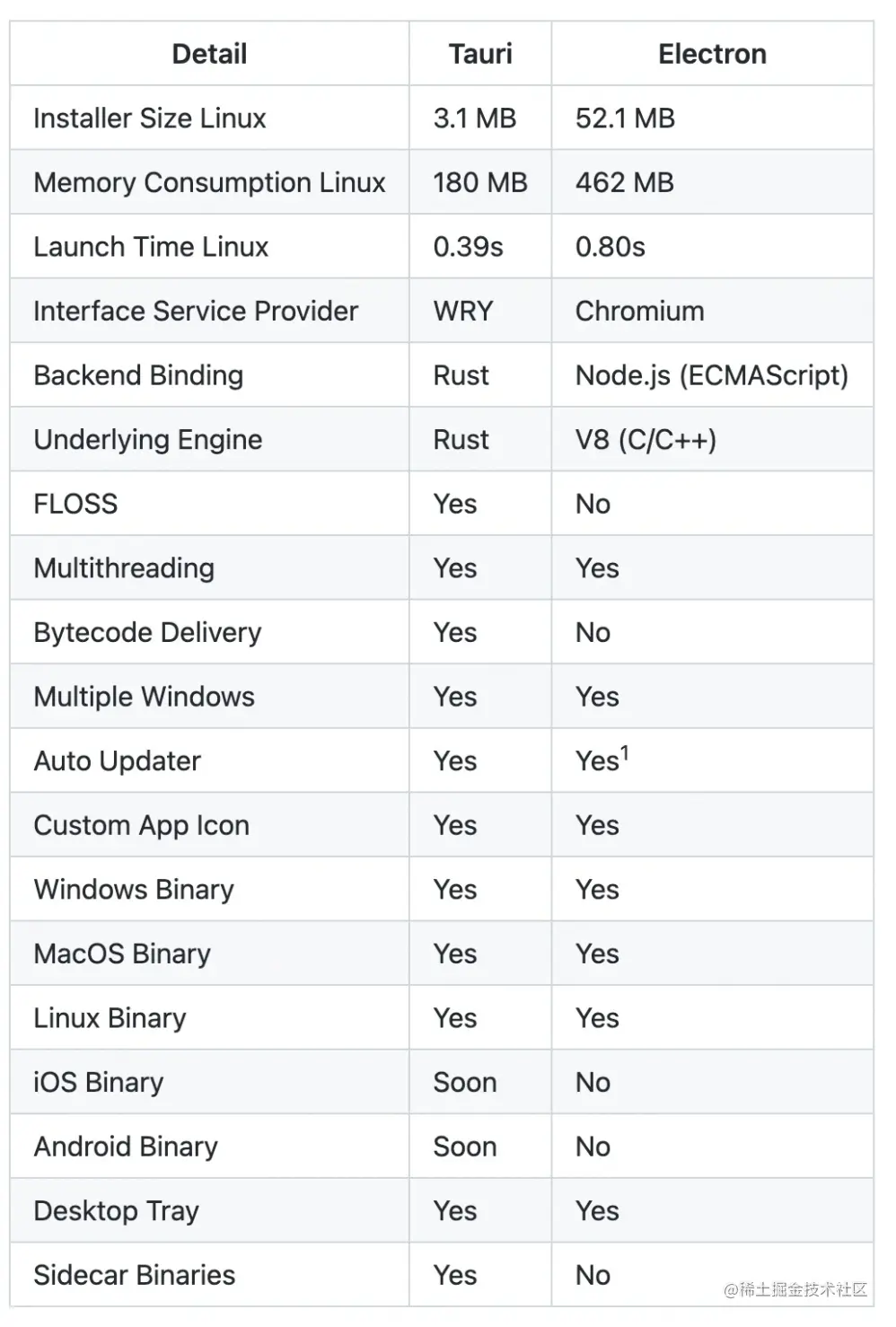
Task: Click the Electron column header
Action: coord(712,54)
